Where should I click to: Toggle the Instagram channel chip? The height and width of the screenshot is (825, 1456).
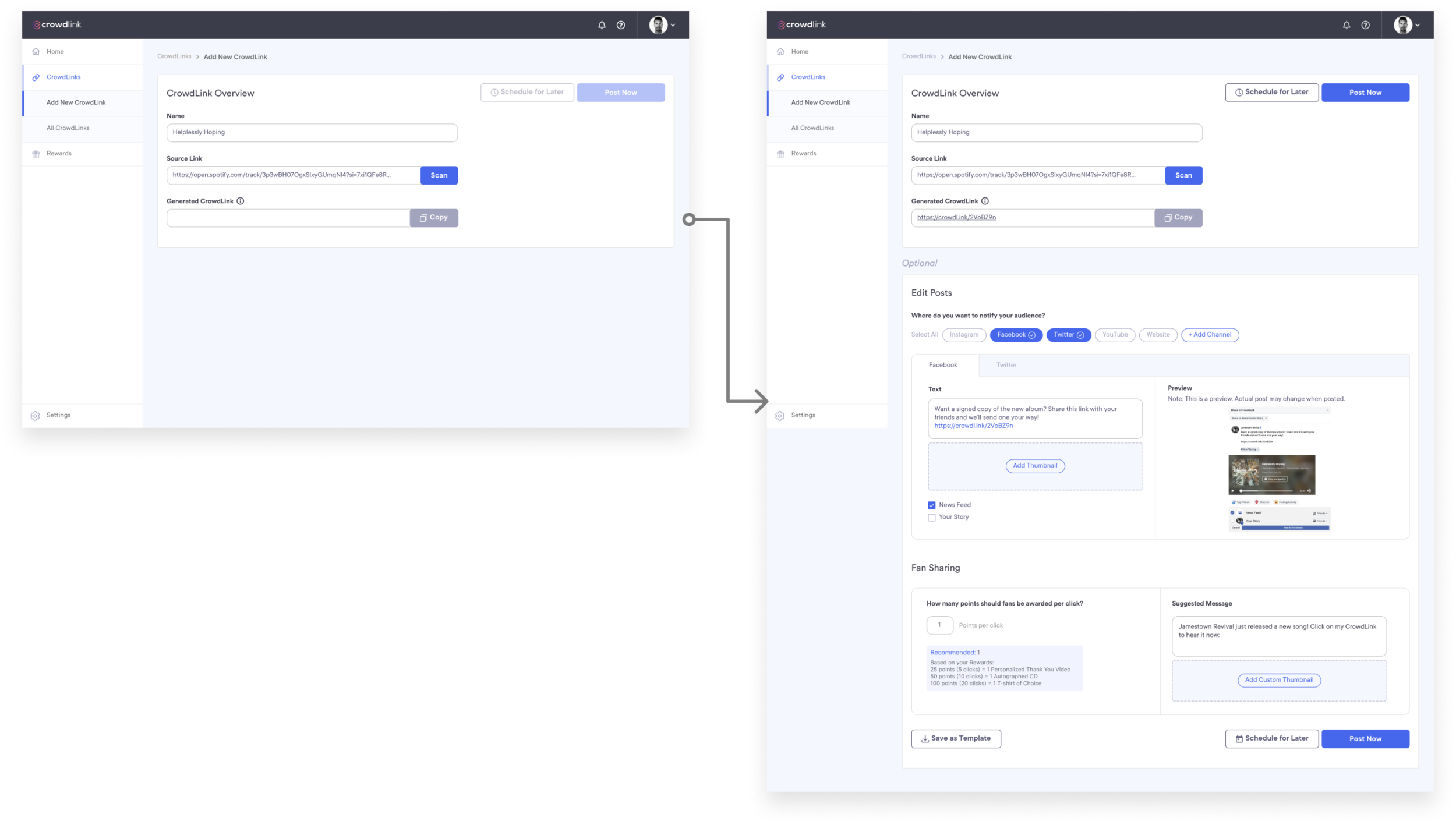click(x=964, y=335)
